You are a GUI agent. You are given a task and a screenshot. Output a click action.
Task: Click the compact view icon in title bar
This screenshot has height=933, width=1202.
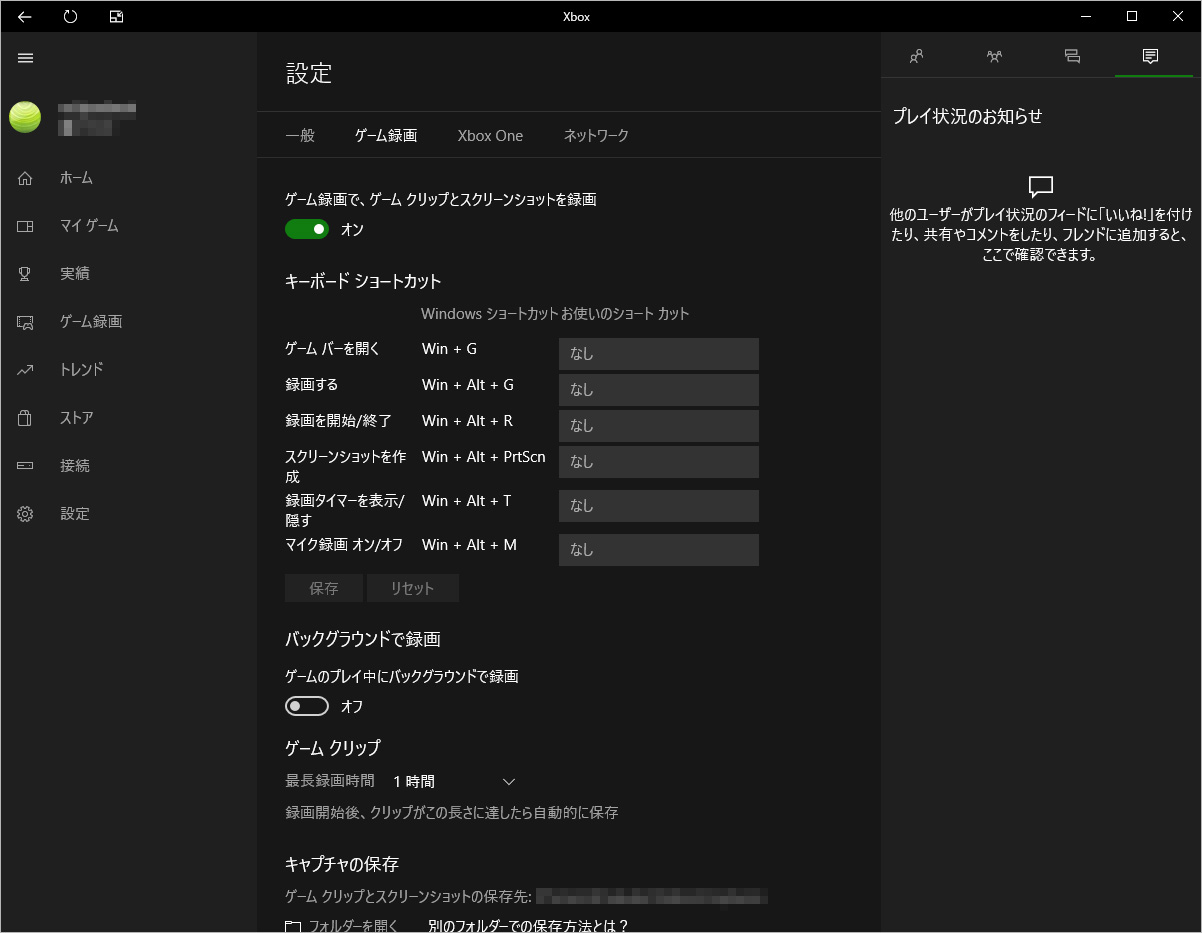[116, 16]
